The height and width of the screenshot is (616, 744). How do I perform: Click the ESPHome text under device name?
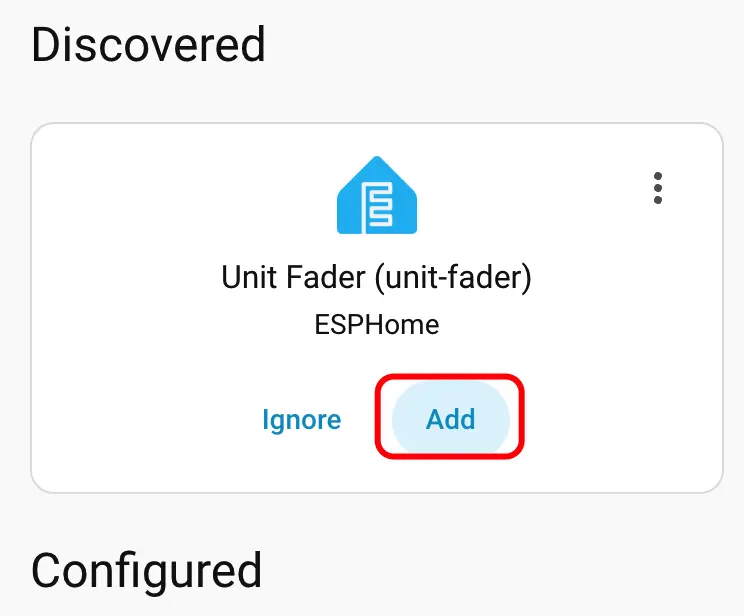[376, 324]
